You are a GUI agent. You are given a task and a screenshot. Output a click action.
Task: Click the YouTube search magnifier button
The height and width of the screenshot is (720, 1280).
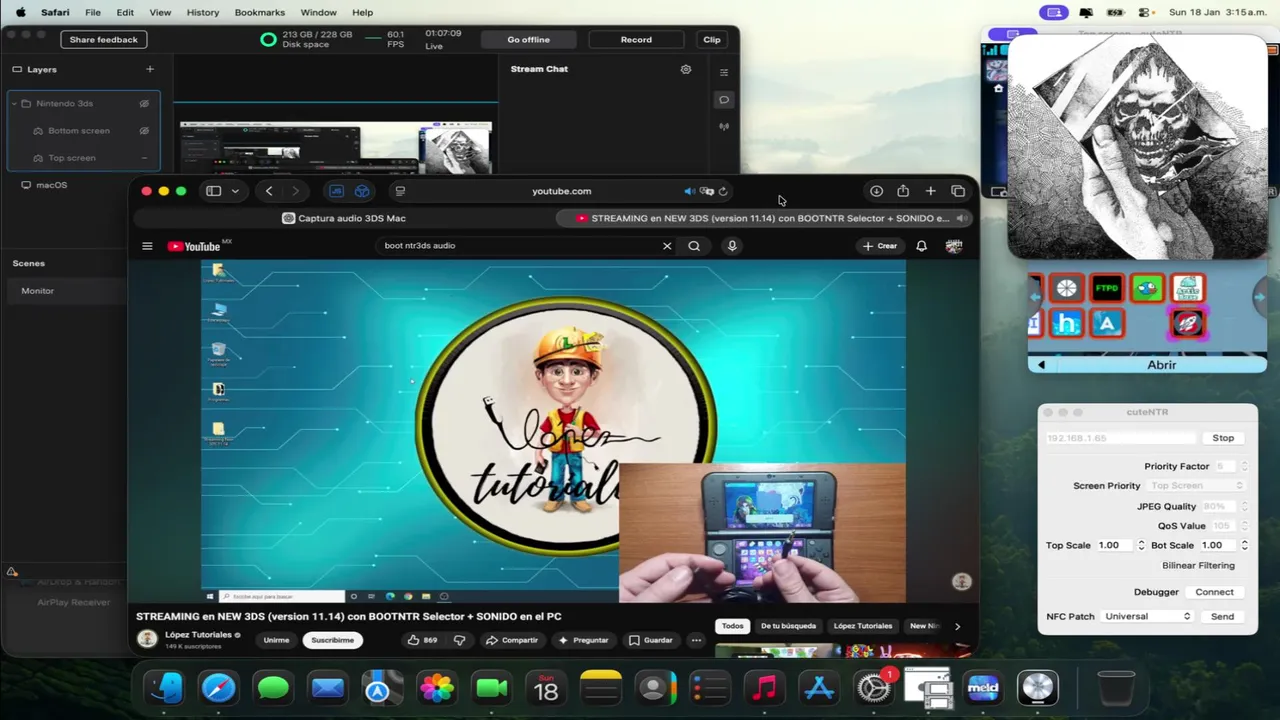[x=694, y=246]
